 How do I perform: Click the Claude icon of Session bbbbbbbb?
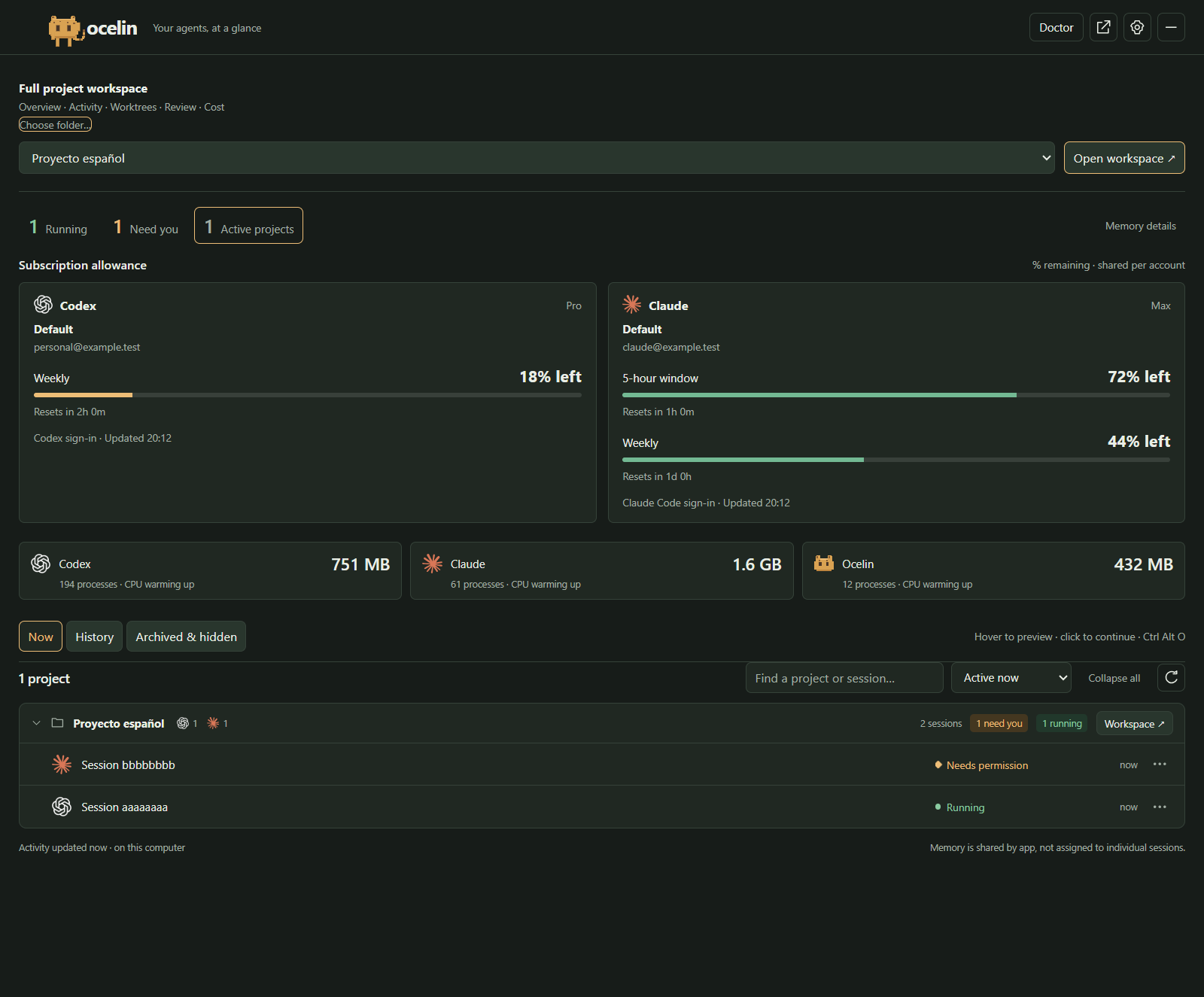click(x=62, y=764)
